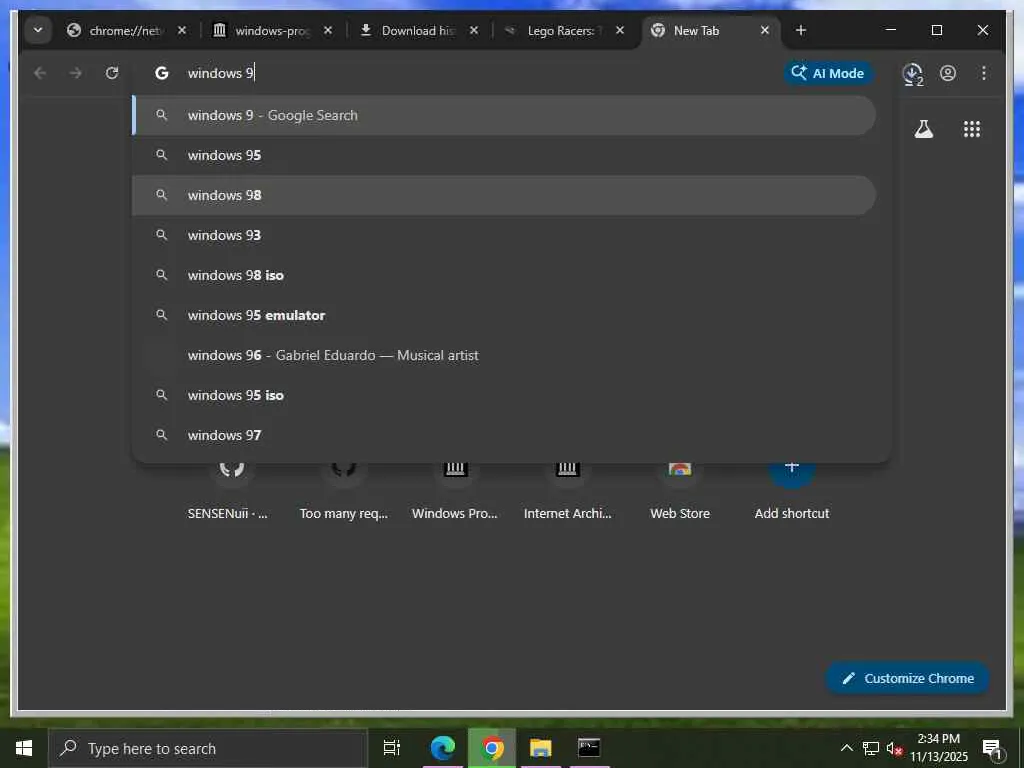The width and height of the screenshot is (1024, 768).
Task: Go back to previous page
Action: point(40,73)
